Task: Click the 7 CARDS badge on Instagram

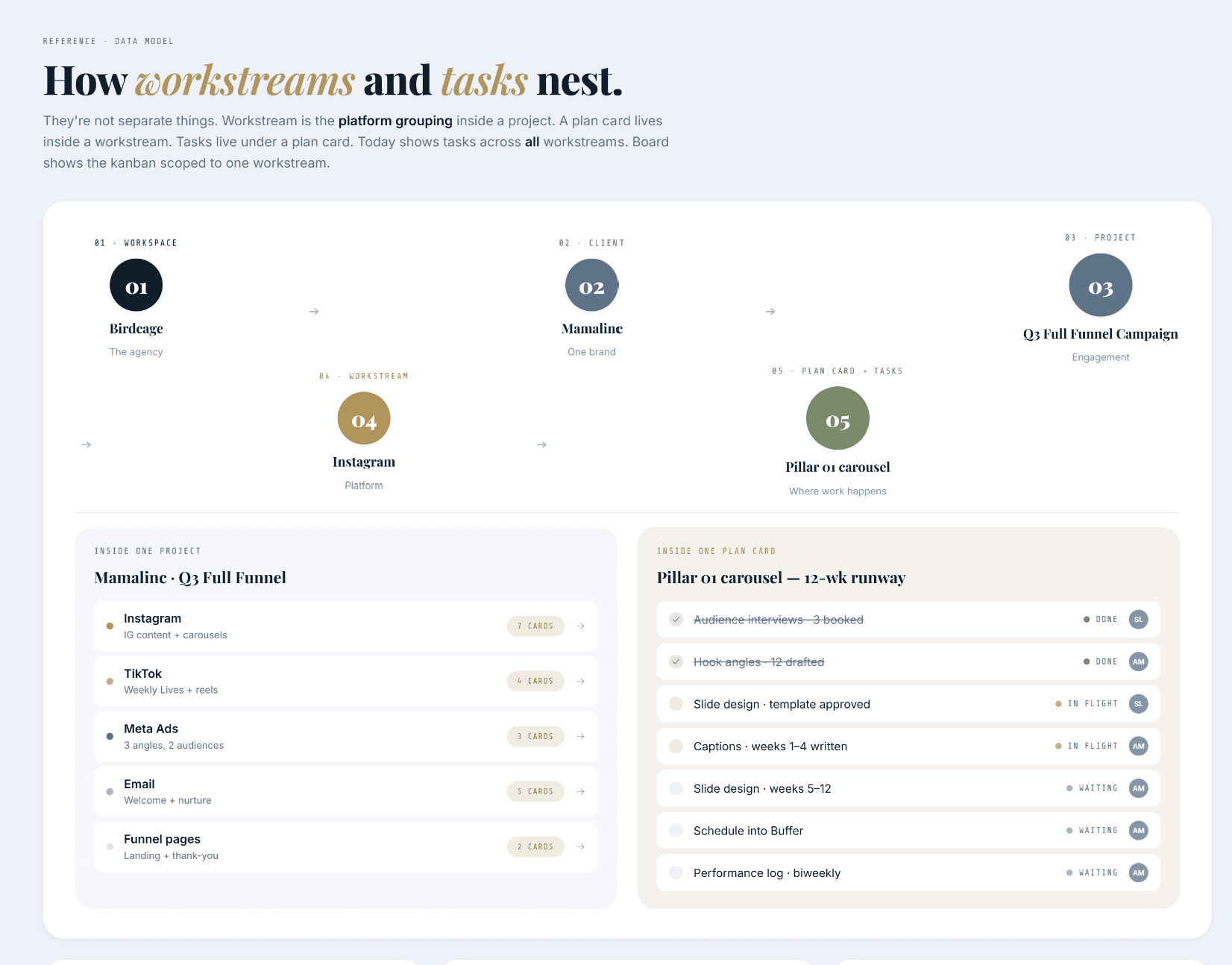Action: (535, 626)
